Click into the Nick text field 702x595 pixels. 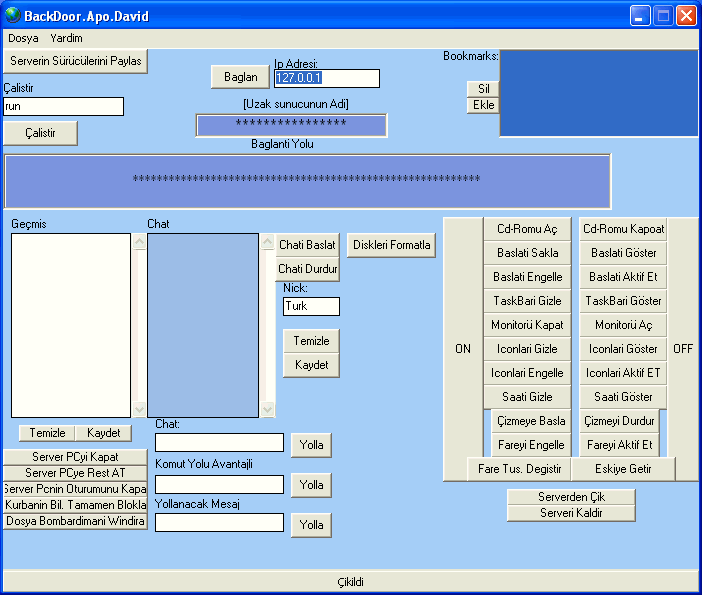(x=311, y=306)
